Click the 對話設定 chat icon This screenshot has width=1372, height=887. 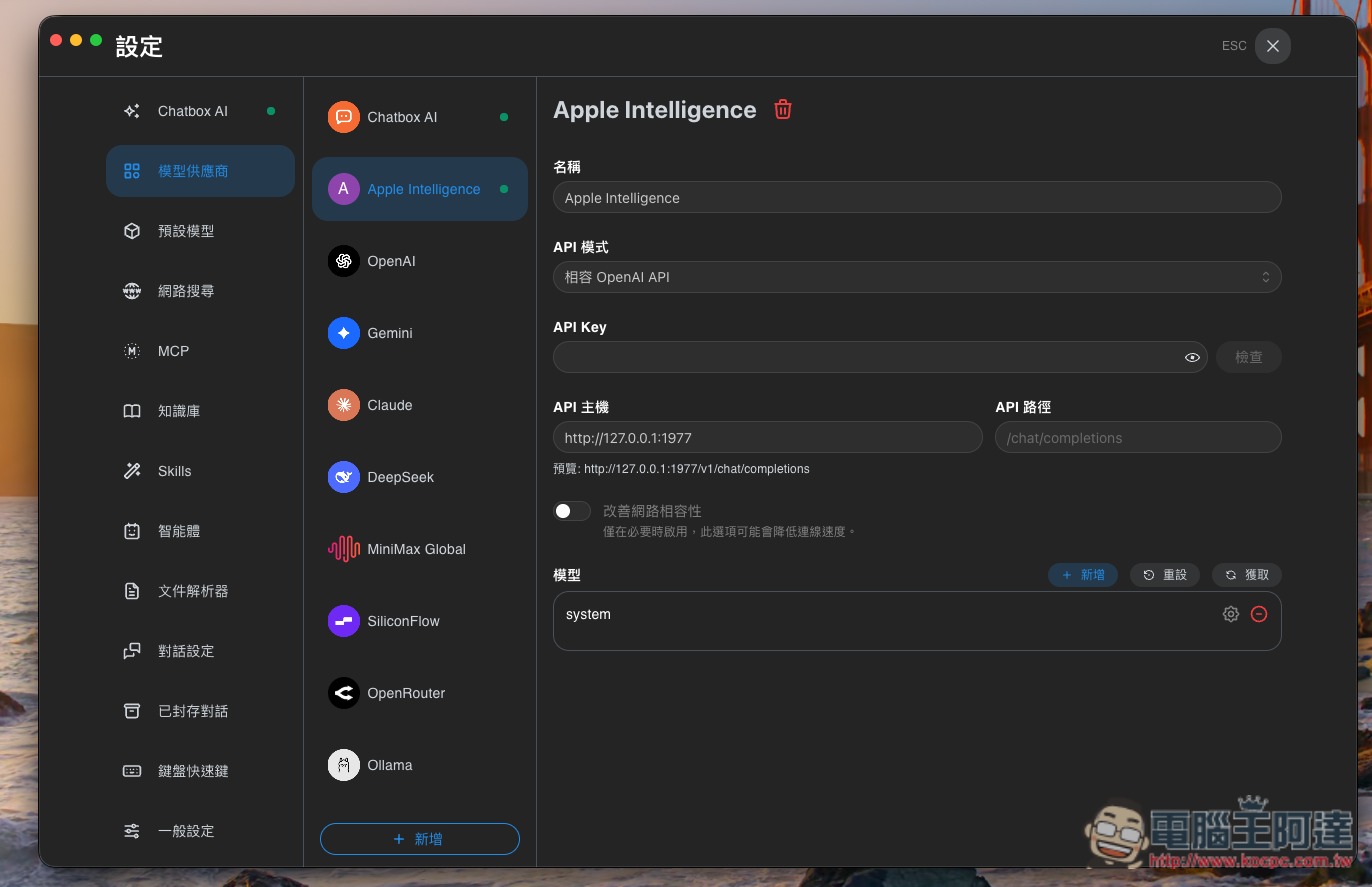click(x=132, y=651)
